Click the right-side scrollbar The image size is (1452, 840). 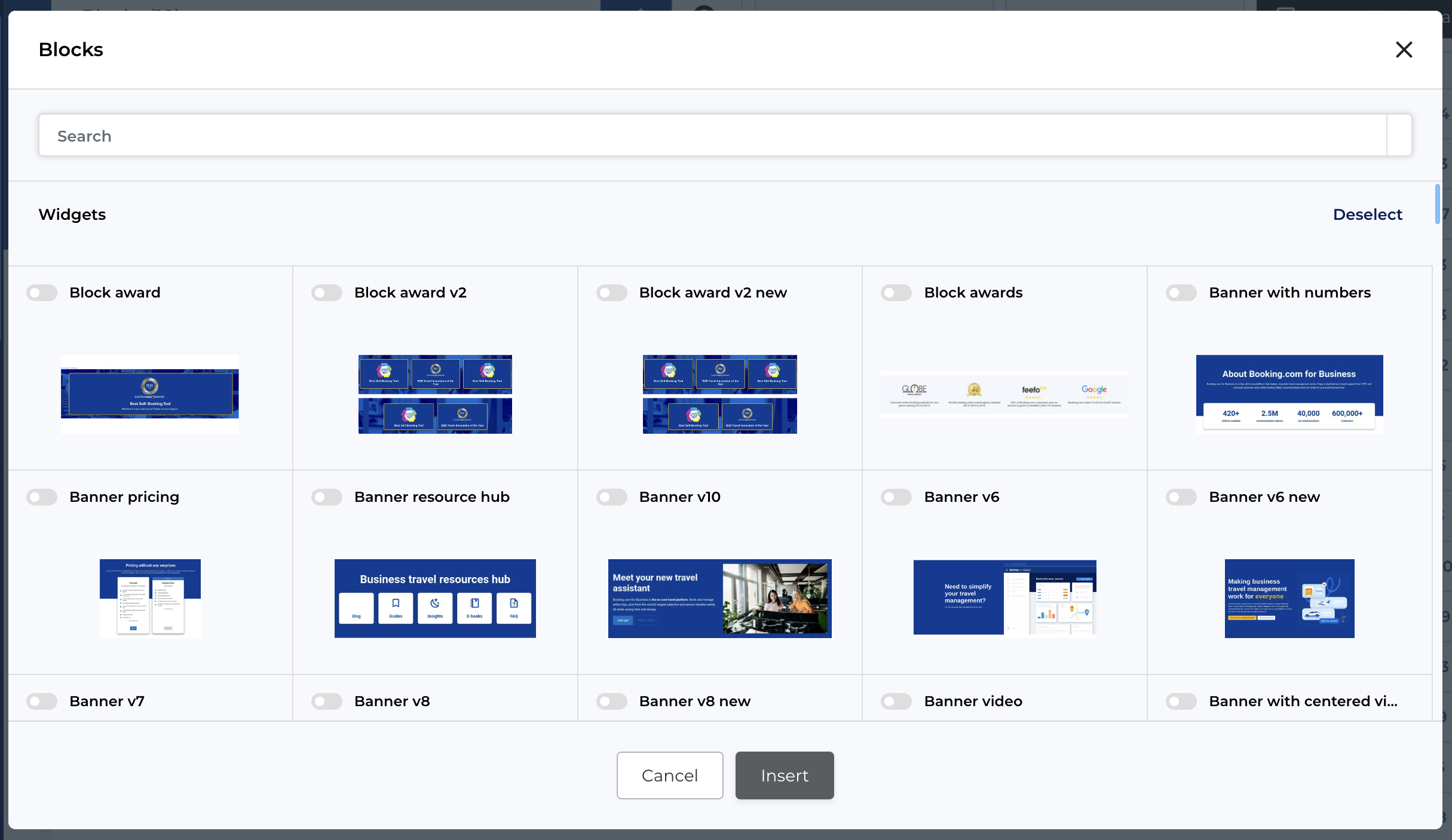pos(1437,204)
